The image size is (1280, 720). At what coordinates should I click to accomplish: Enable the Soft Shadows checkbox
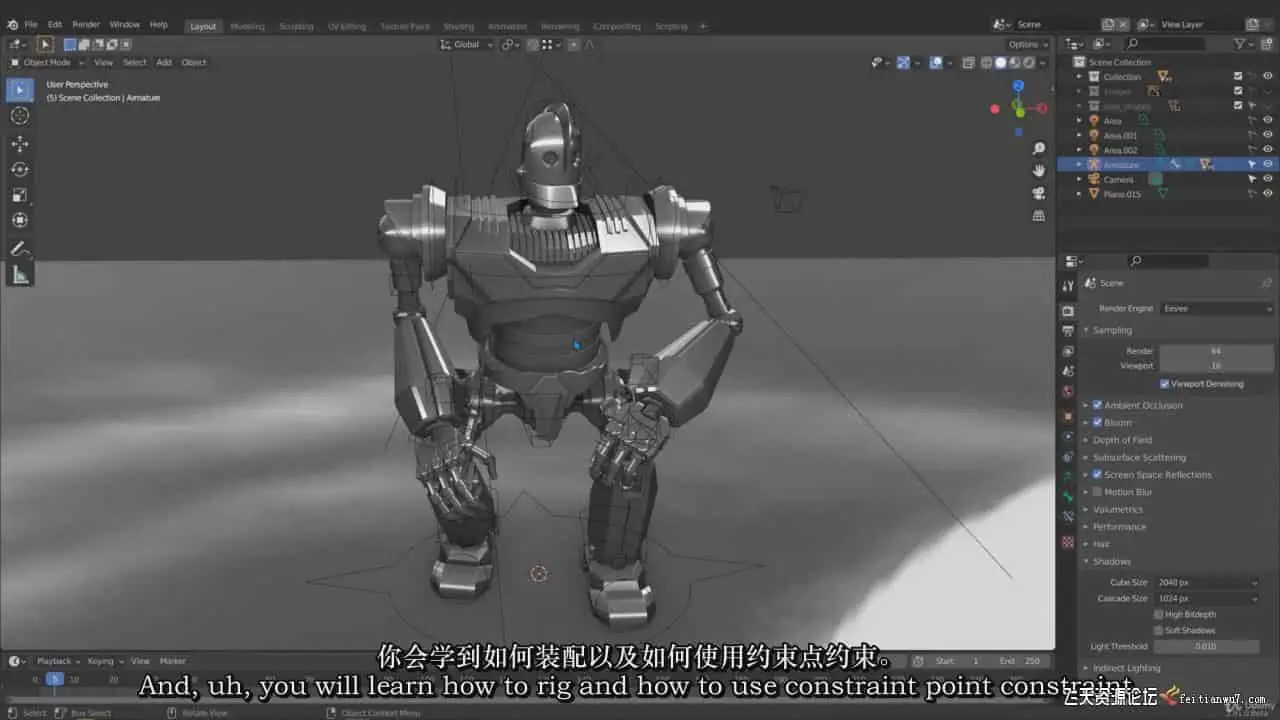tap(1159, 630)
